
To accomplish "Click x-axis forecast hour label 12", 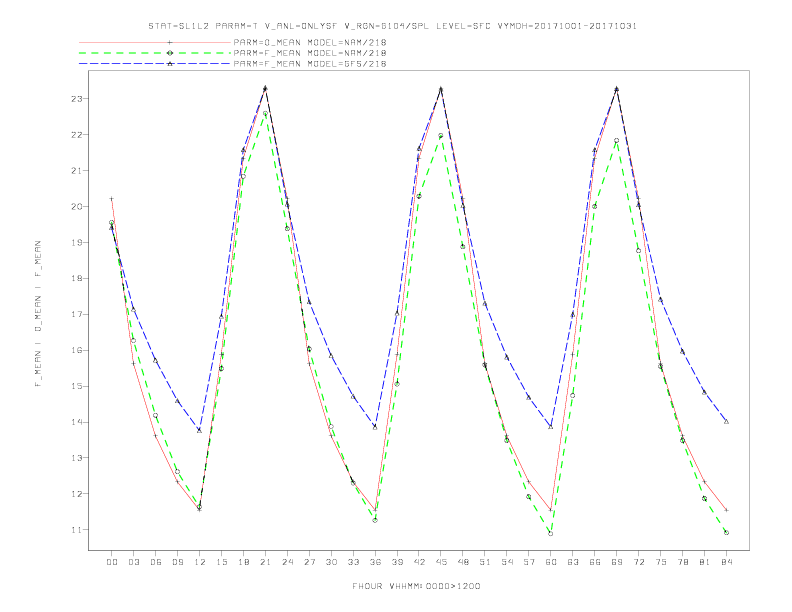I will pyautogui.click(x=200, y=562).
